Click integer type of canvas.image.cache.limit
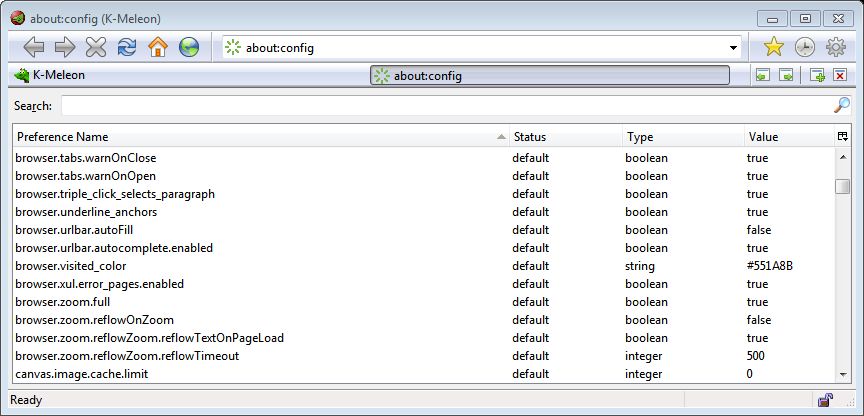864x416 pixels. click(644, 374)
